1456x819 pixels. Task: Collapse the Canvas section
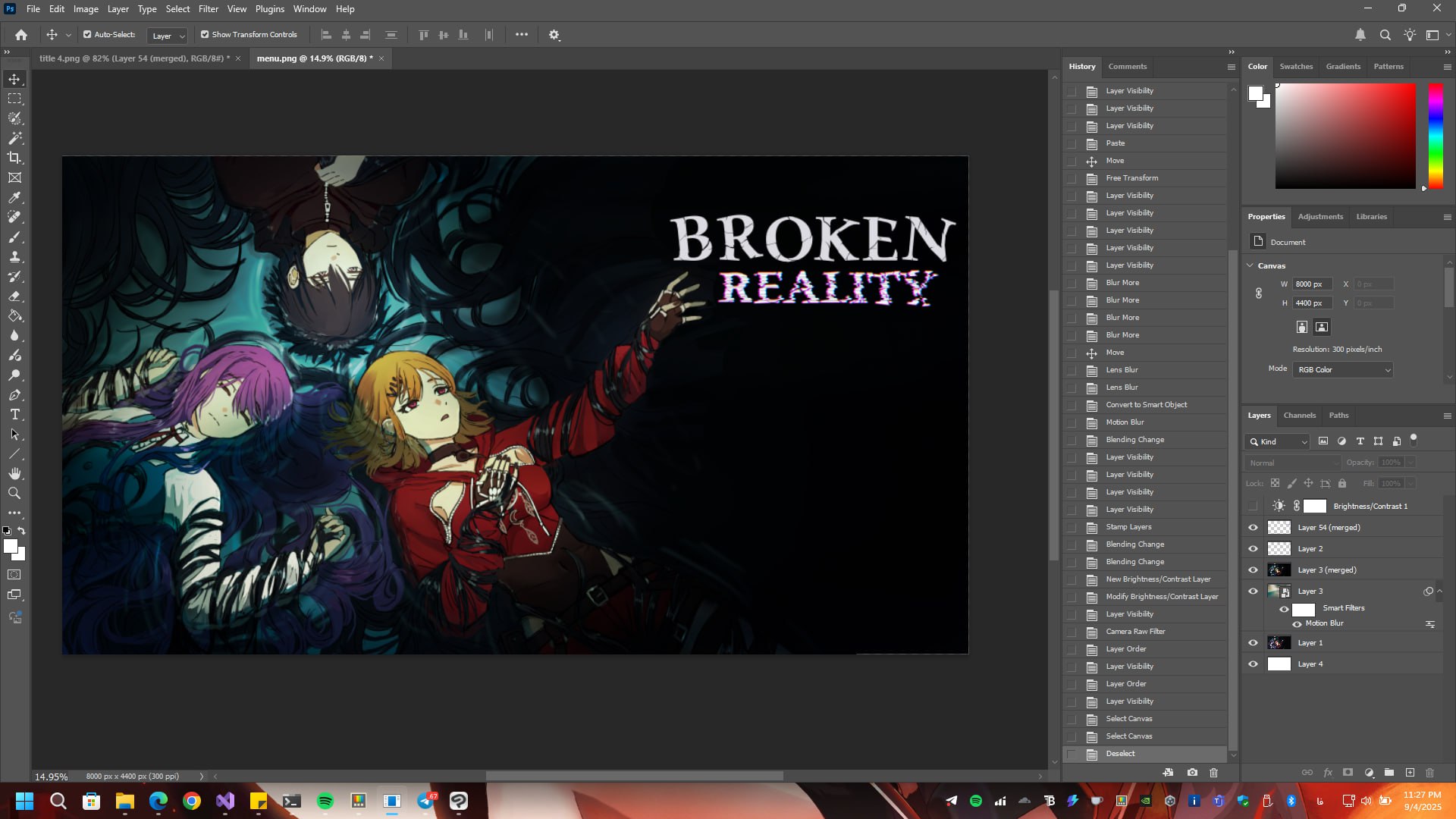1250,265
